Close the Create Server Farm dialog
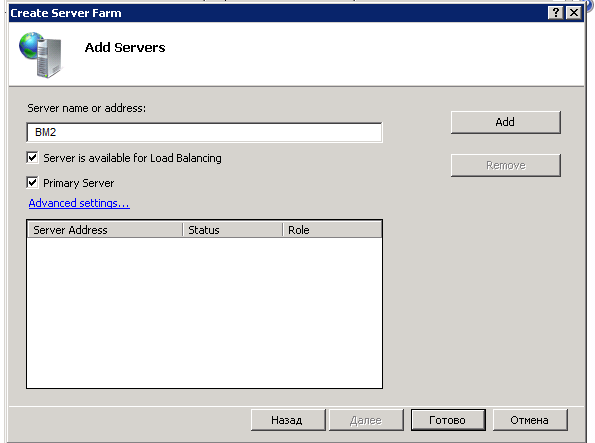595x443 pixels. click(574, 13)
